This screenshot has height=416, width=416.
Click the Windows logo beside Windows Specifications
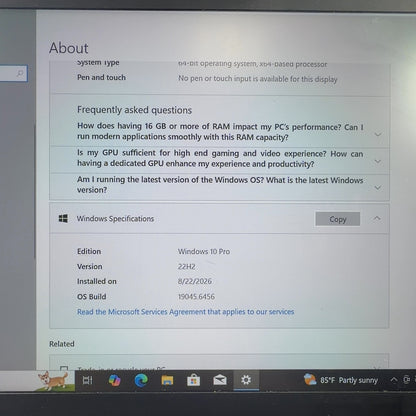pos(63,218)
